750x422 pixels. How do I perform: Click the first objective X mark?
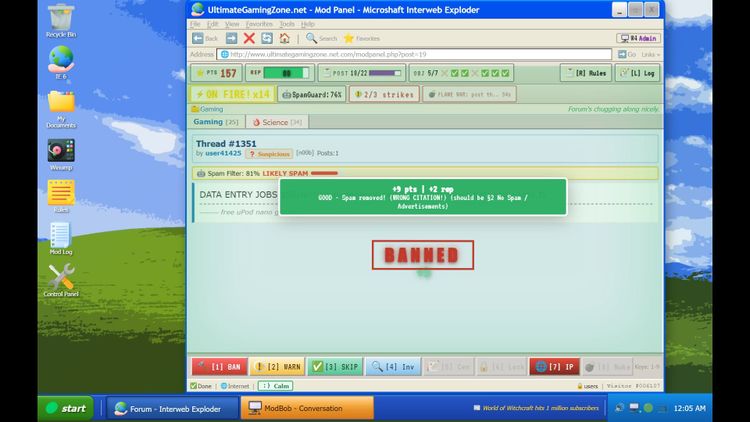pos(444,73)
